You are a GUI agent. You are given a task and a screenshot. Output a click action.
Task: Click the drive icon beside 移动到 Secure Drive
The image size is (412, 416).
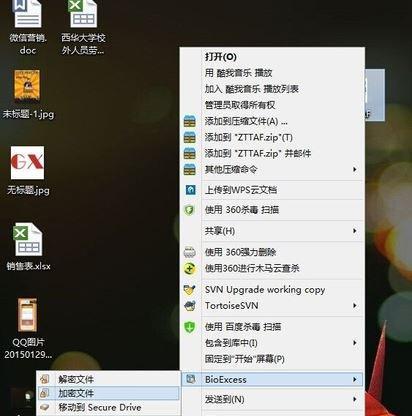coord(45,407)
